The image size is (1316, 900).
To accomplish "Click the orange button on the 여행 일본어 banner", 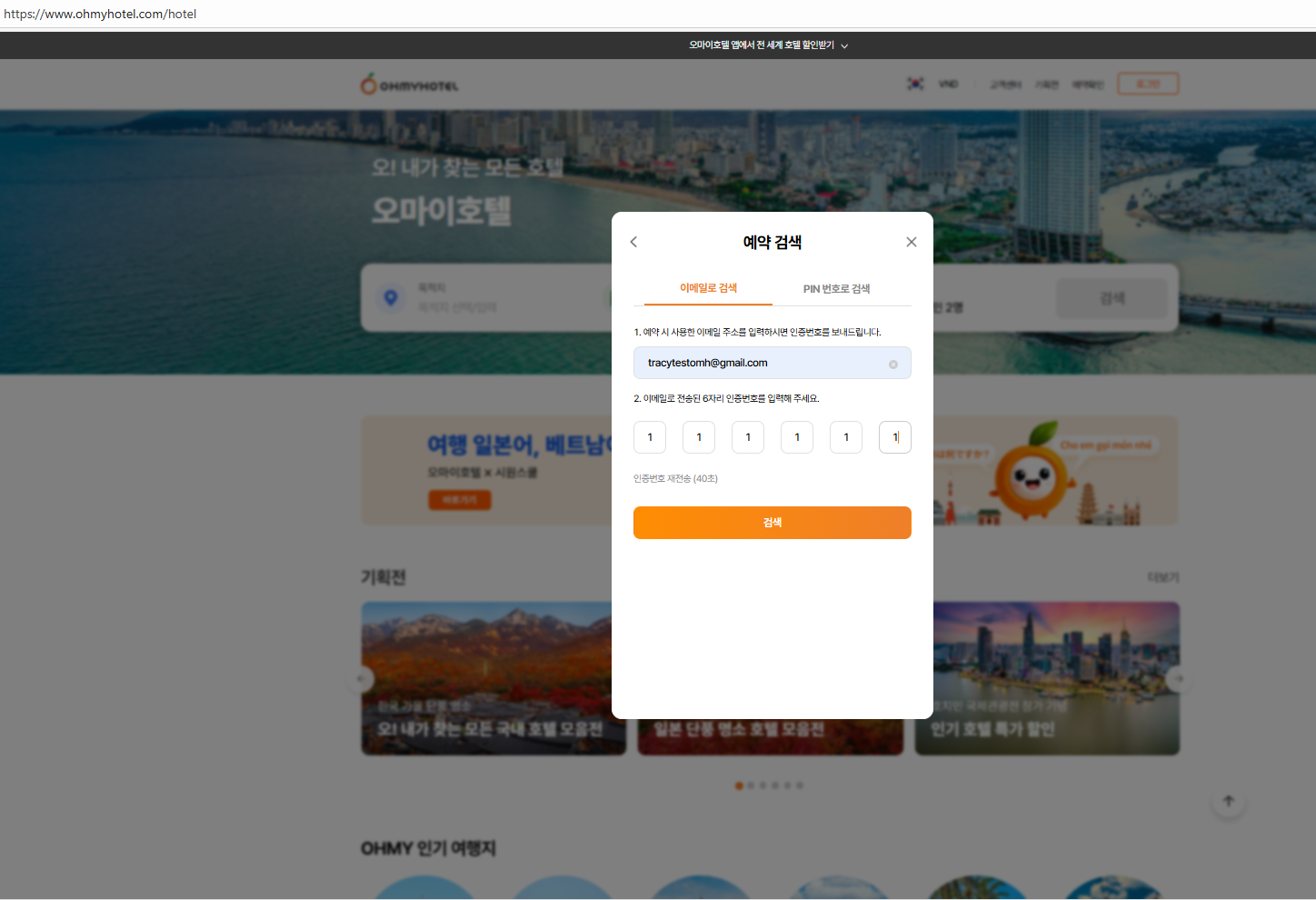I will point(460,500).
